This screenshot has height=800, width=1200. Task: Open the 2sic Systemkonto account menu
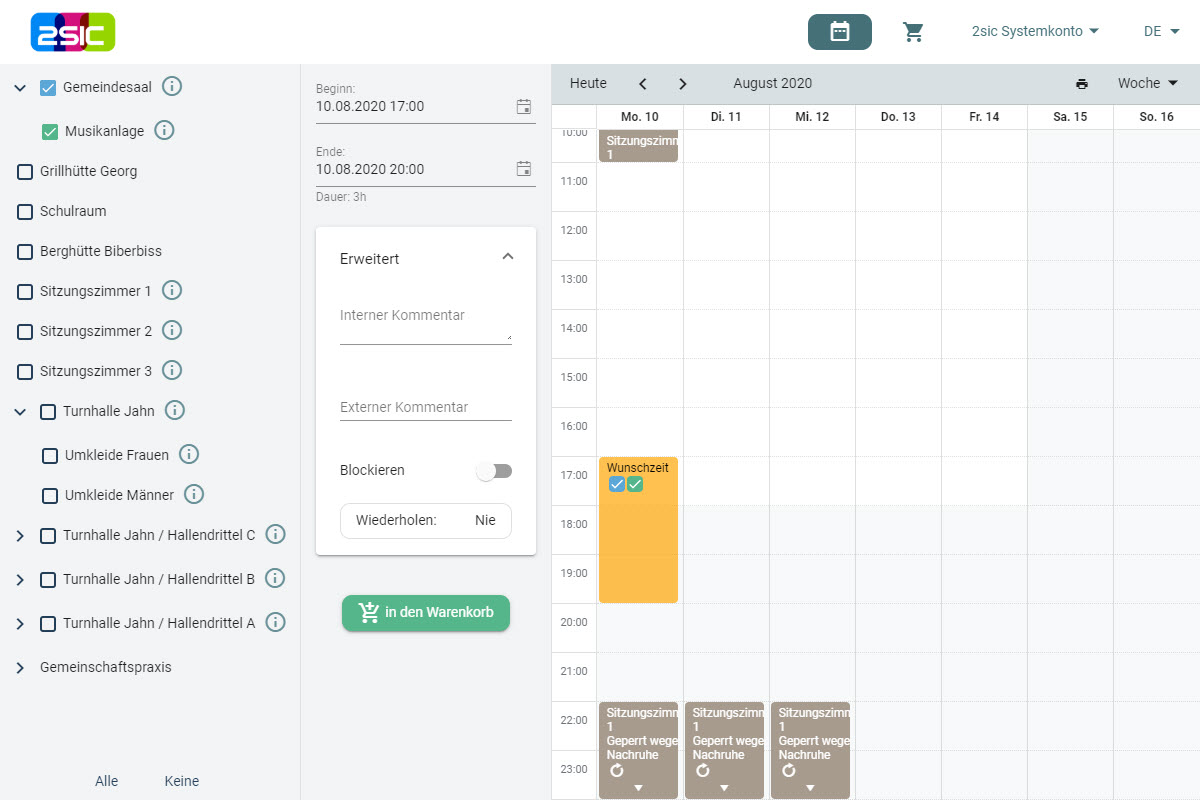tap(1035, 32)
